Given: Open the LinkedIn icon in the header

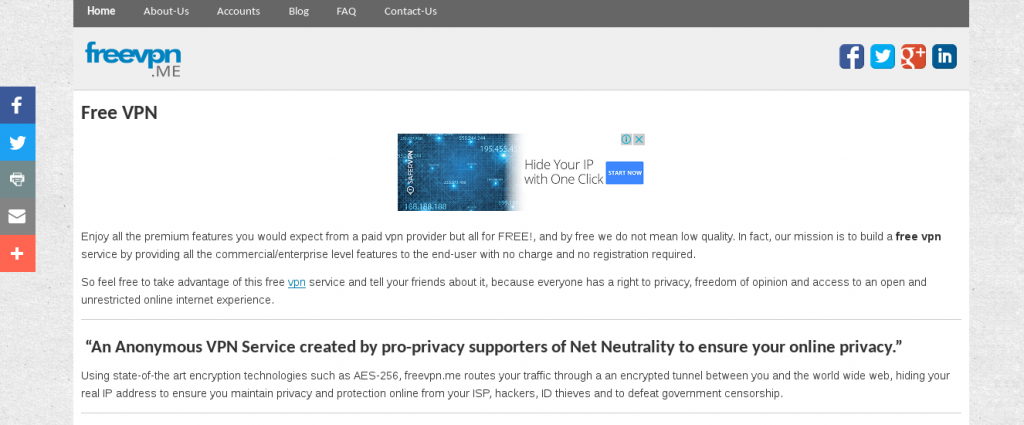Looking at the screenshot, I should coord(944,57).
